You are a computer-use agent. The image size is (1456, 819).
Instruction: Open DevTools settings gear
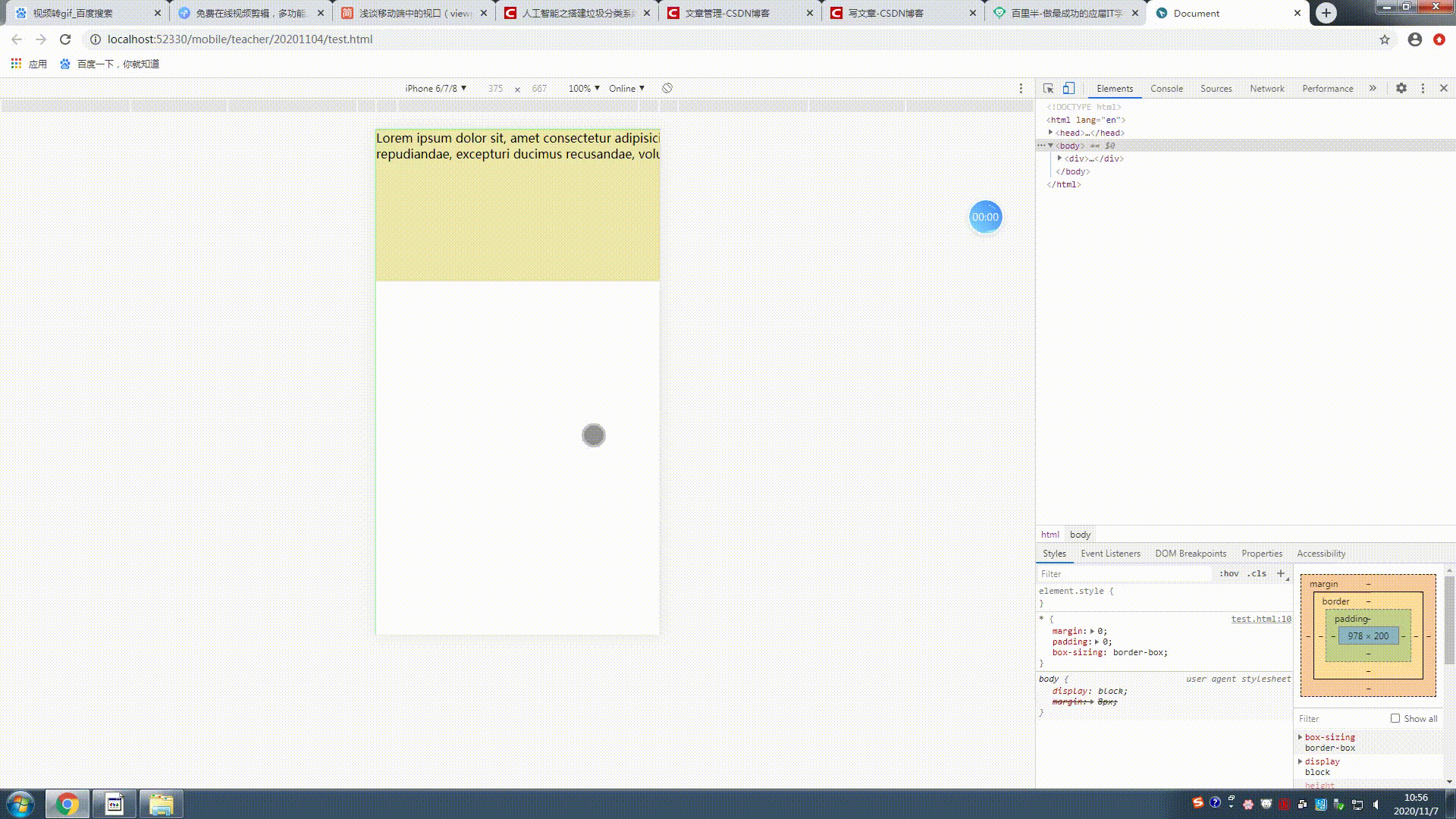pyautogui.click(x=1401, y=89)
